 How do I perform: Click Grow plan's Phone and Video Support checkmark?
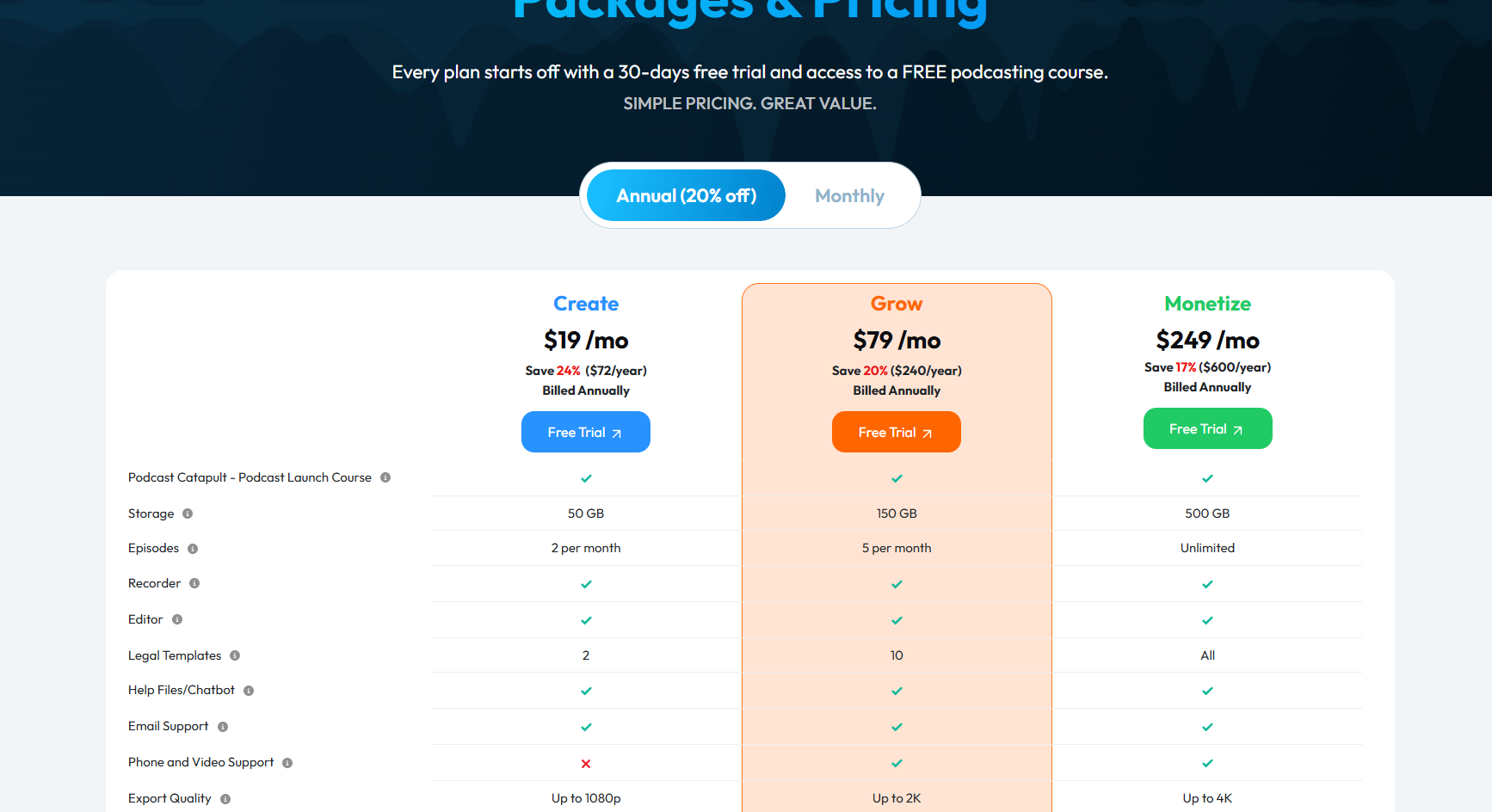tap(897, 763)
